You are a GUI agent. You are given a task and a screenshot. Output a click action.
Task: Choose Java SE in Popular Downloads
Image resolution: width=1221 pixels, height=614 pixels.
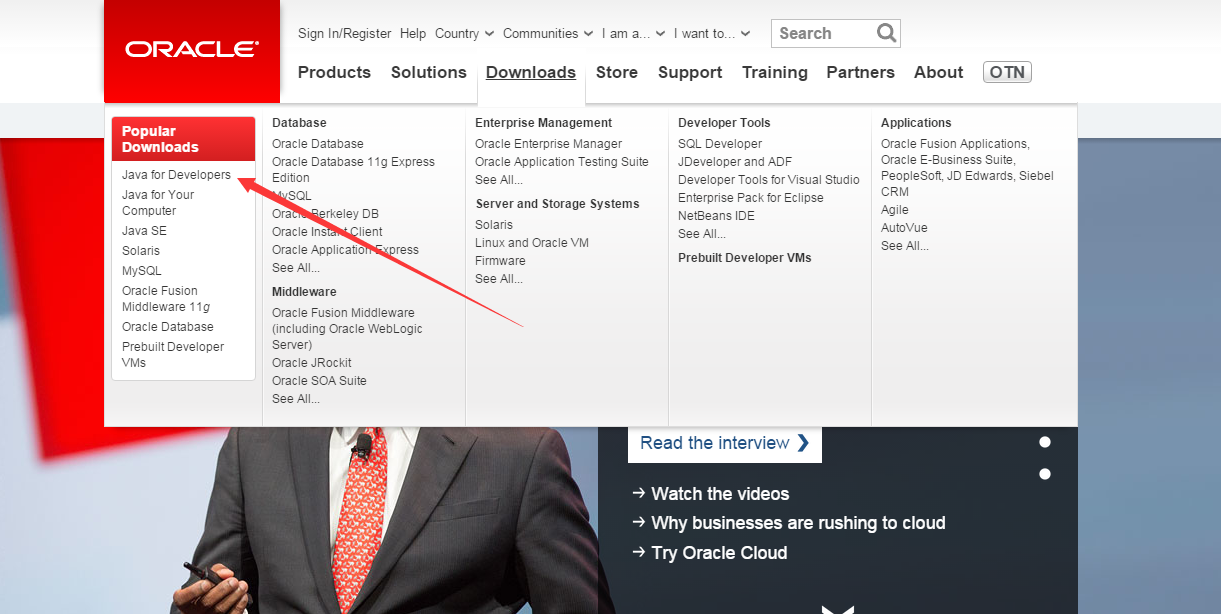pos(144,231)
